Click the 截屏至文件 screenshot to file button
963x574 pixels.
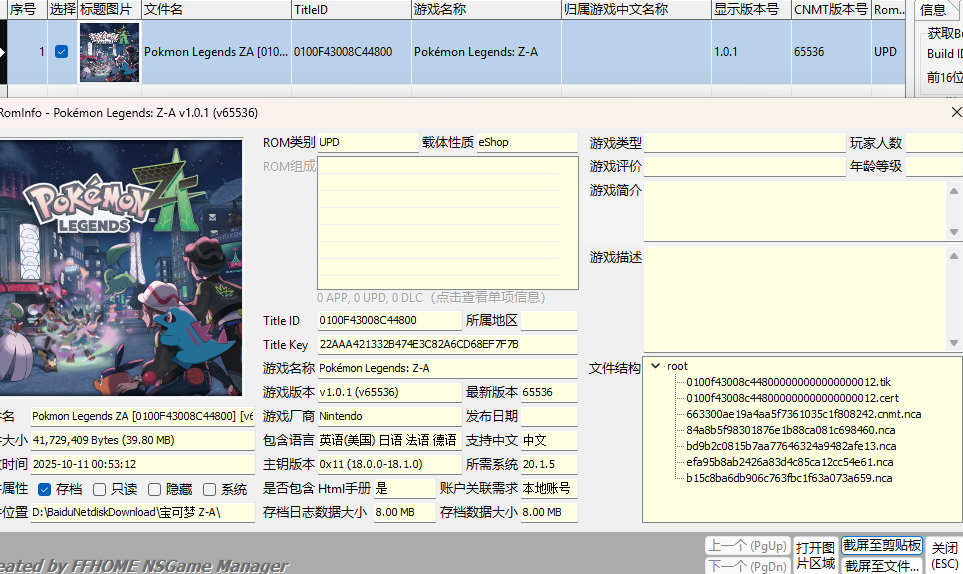[x=881, y=565]
